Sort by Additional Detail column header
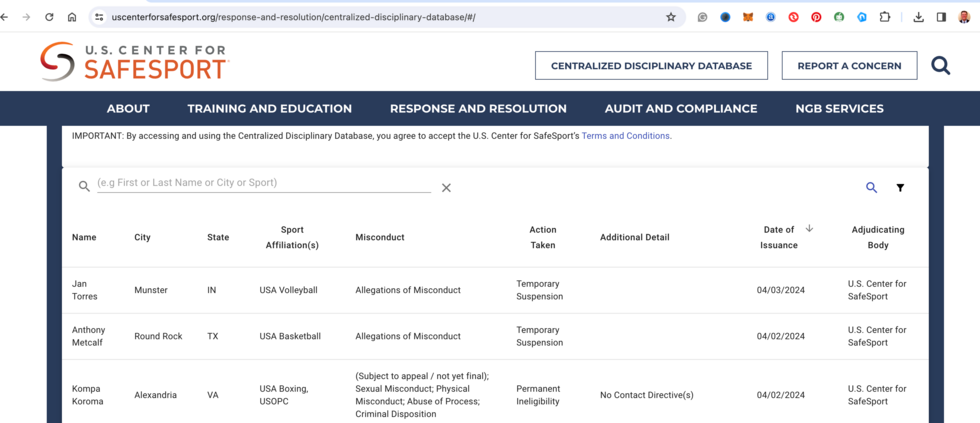The width and height of the screenshot is (980, 423). click(634, 237)
